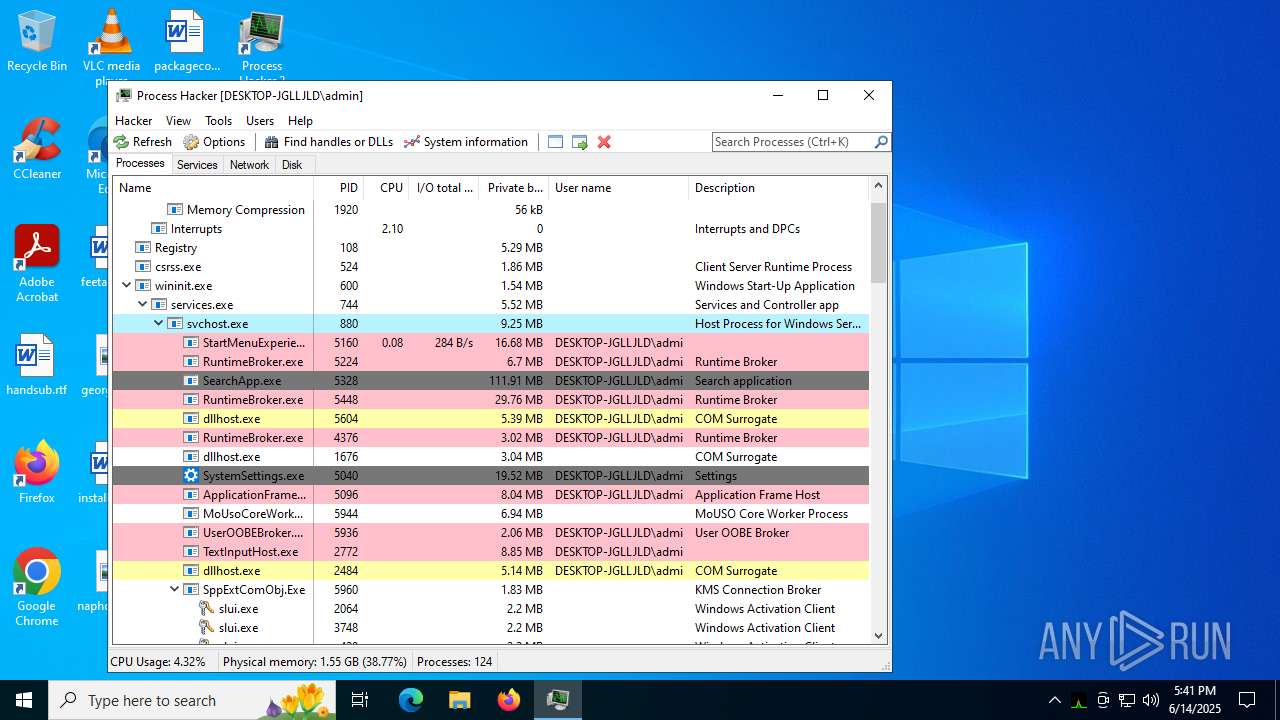Switch to the Network tab
Viewport: 1280px width, 720px height.
pos(249,165)
